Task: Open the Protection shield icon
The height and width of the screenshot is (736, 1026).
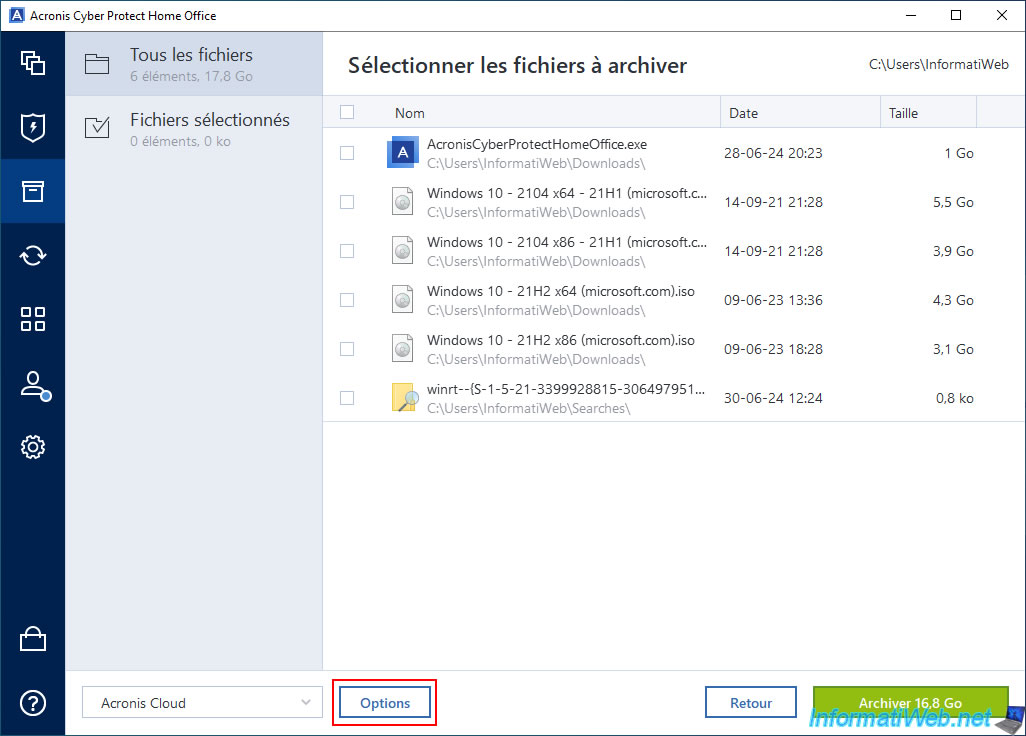Action: [x=32, y=127]
